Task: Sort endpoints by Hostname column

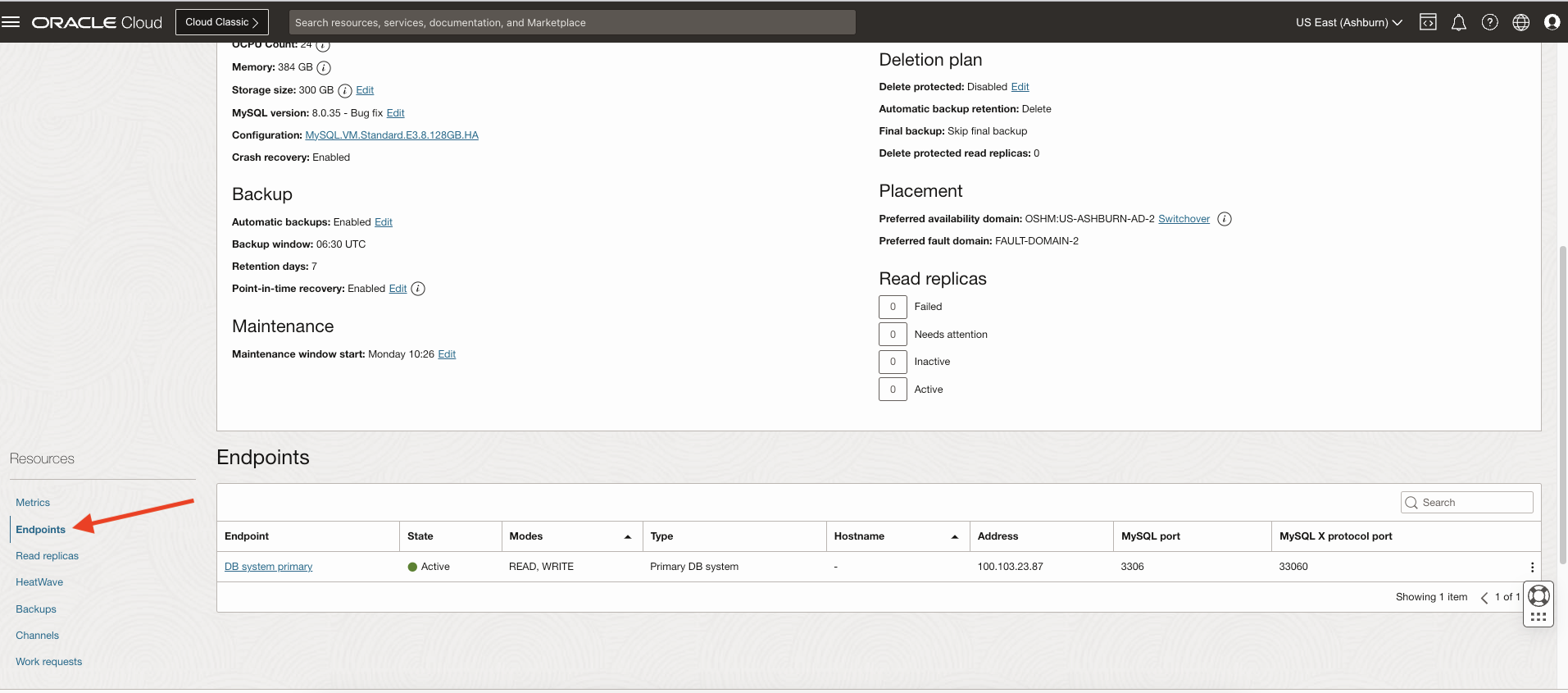Action: point(954,536)
